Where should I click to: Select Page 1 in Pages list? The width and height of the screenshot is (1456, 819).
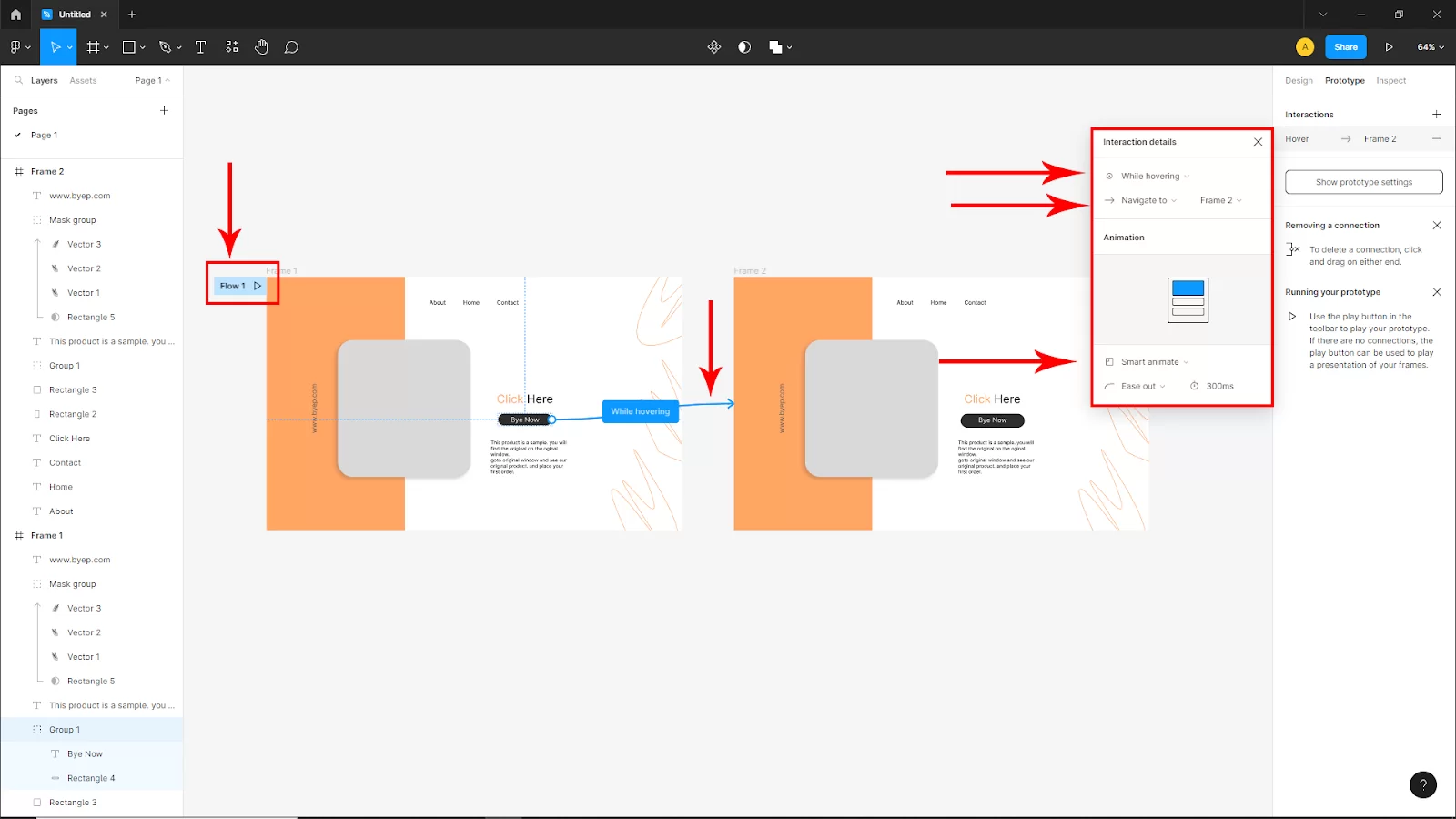(44, 135)
